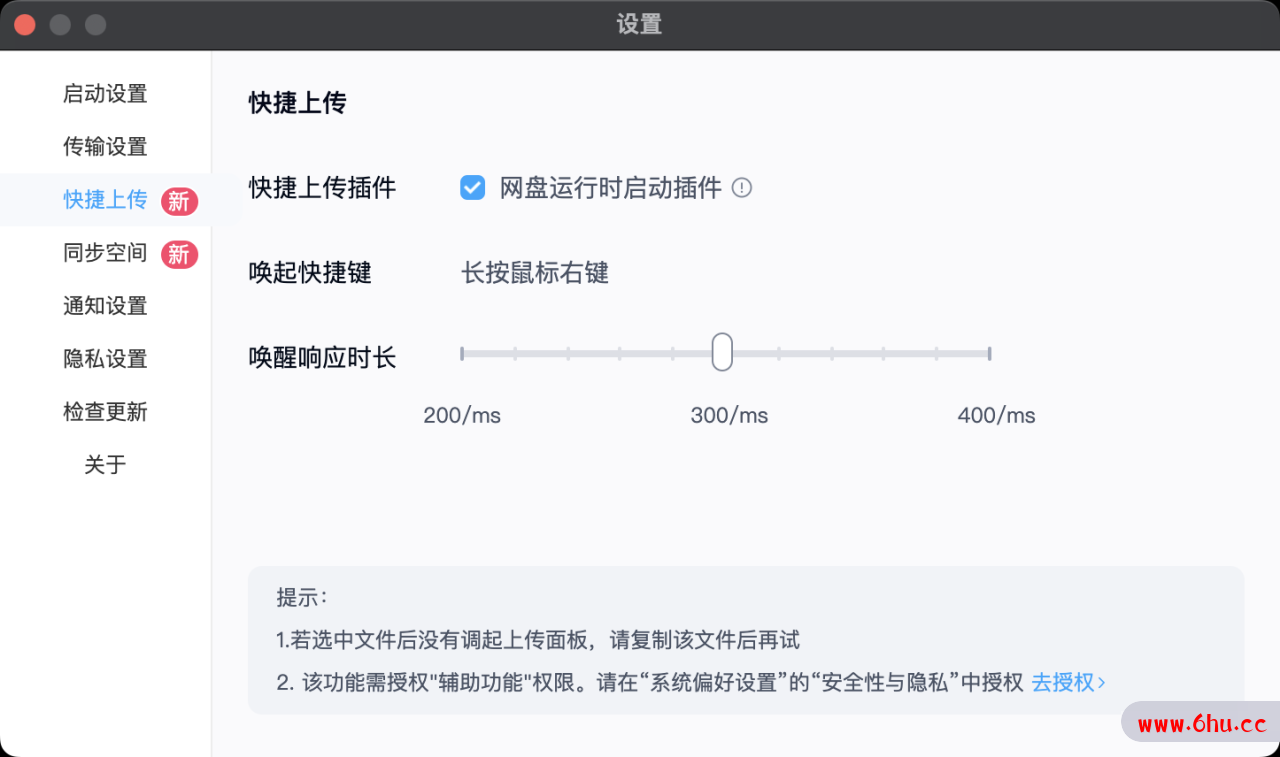
Task: Click the 去授权 link
Action: (1068, 682)
